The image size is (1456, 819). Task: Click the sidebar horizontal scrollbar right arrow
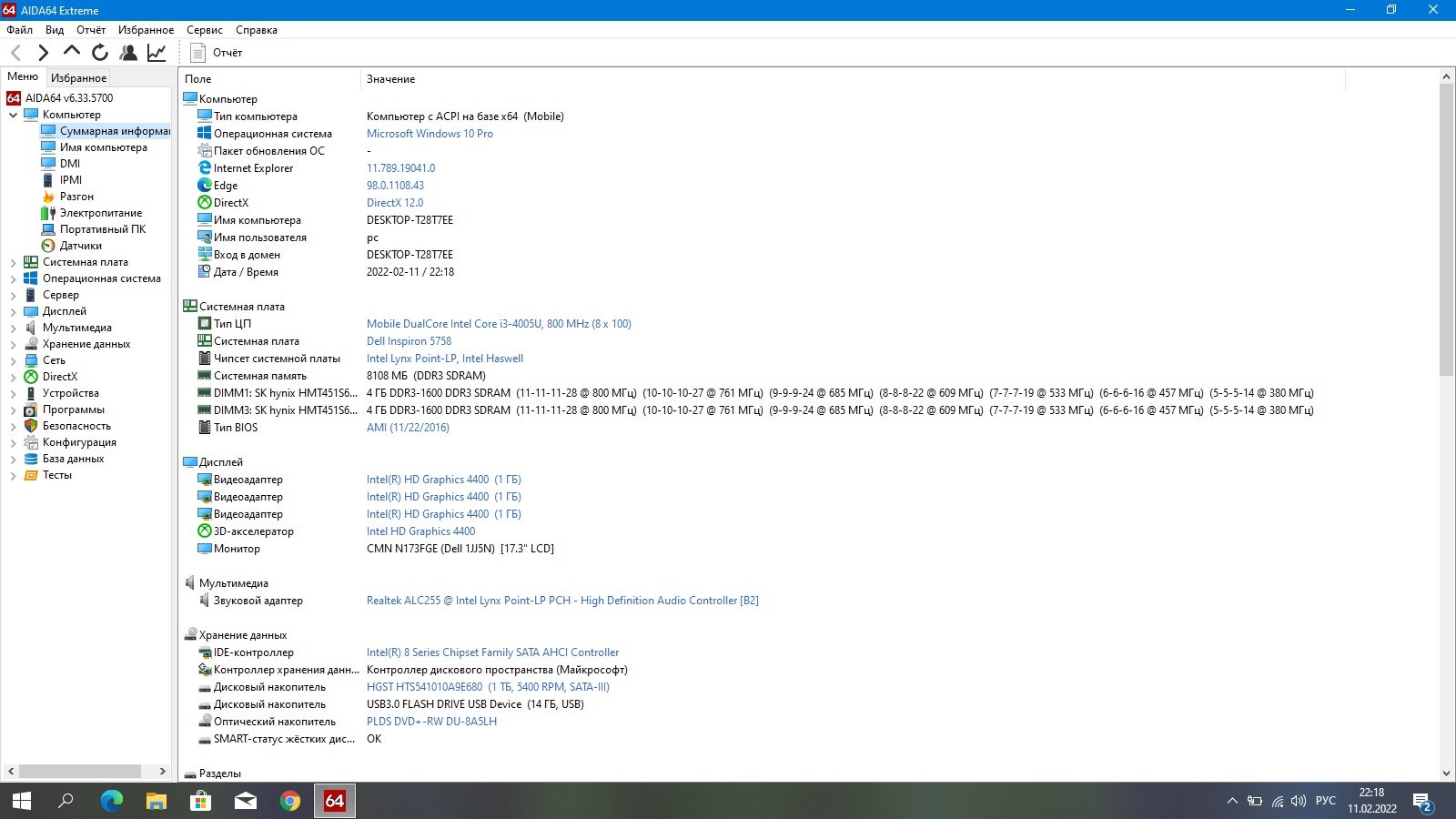(x=162, y=771)
